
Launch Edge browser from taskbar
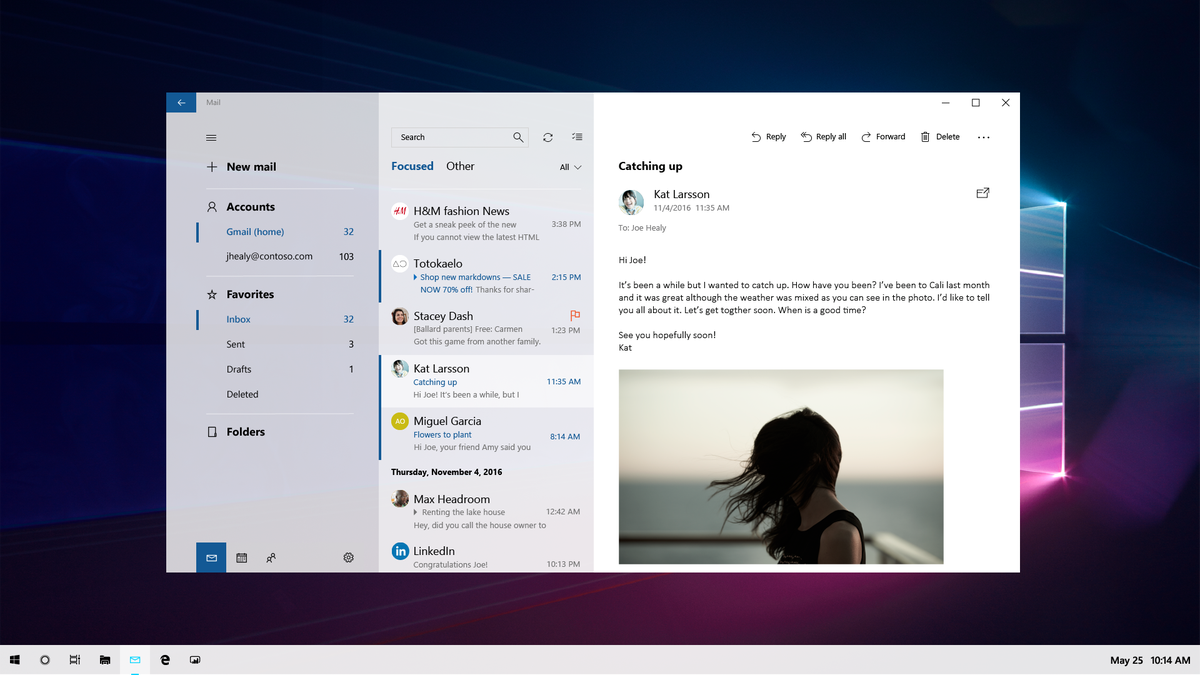(165, 660)
